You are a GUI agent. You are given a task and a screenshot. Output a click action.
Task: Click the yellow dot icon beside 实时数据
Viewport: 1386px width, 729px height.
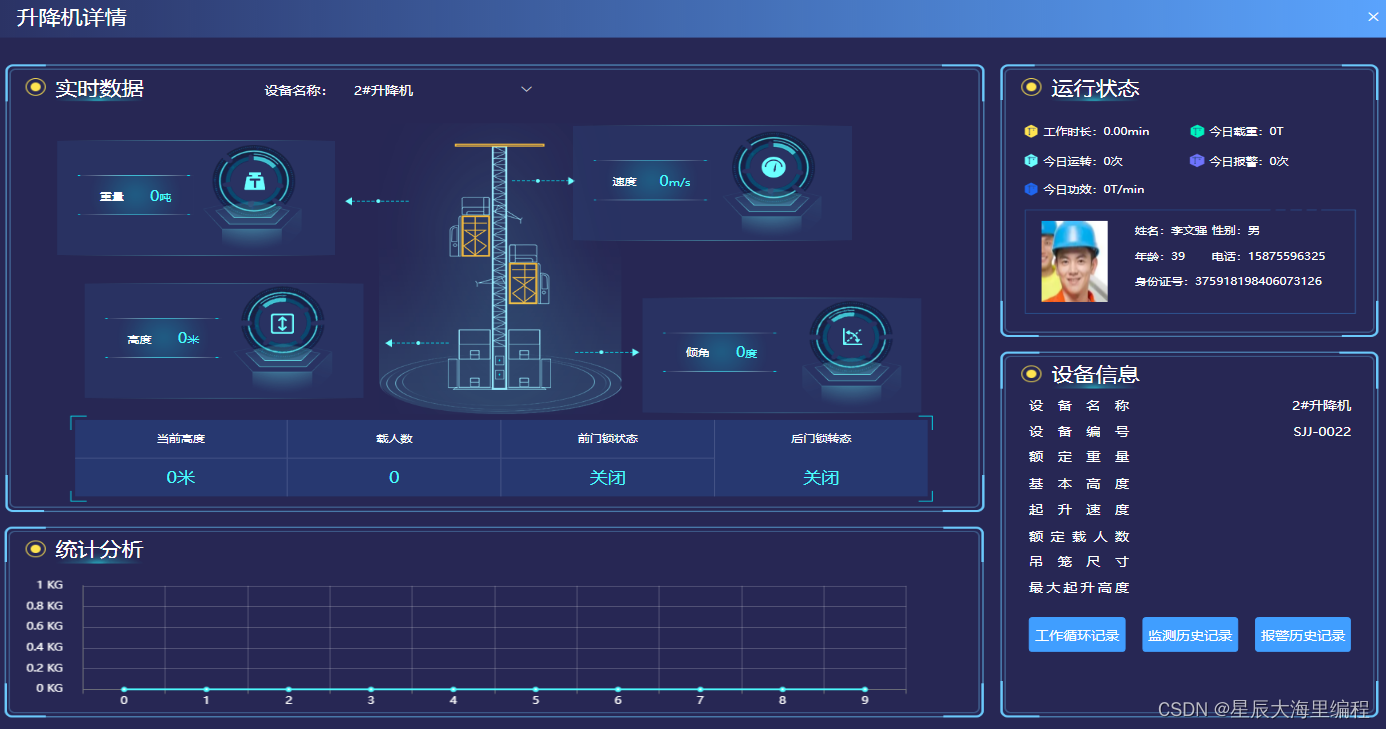point(35,87)
